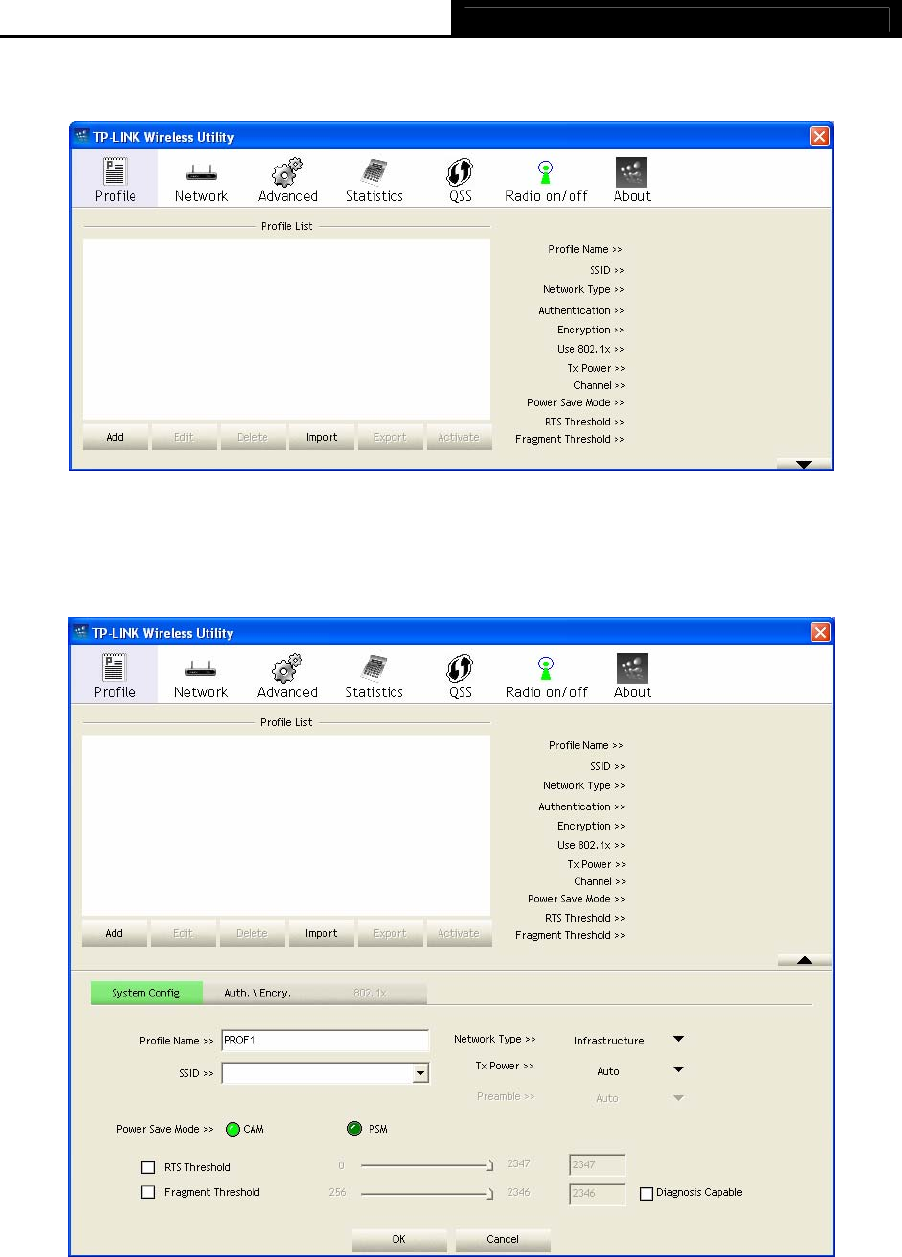Click the RTS Threshold slider
The height and width of the screenshot is (1257, 902).
pyautogui.click(x=427, y=1165)
